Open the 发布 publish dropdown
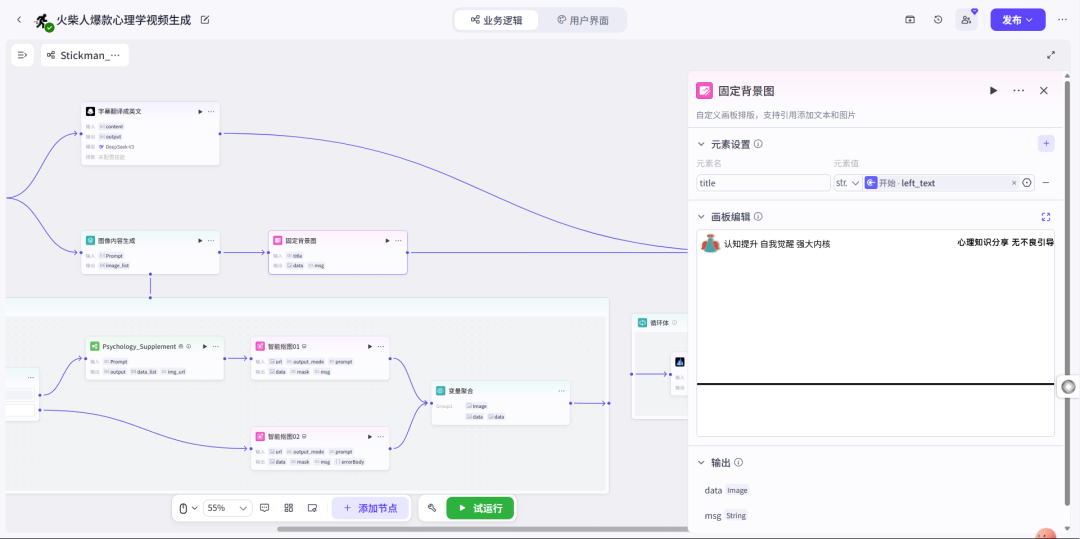Screen dimensions: 1080x539 (1017, 20)
